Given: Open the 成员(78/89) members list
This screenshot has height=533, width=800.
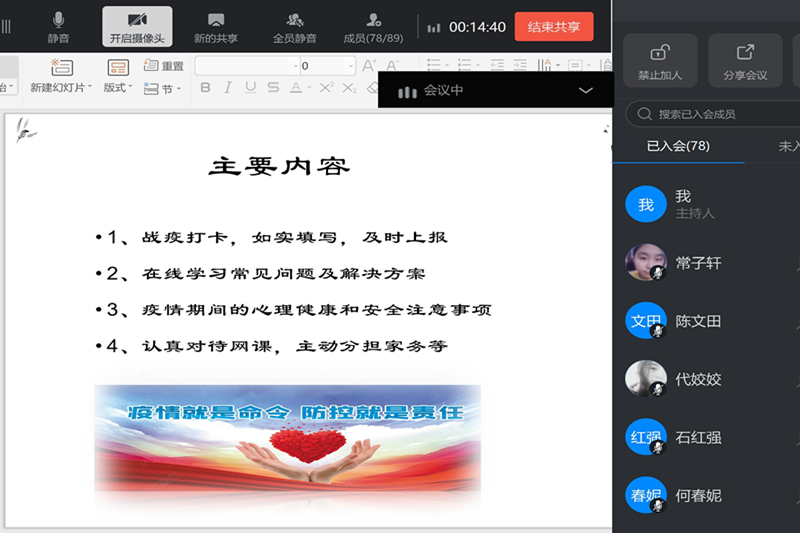Looking at the screenshot, I should 373,26.
